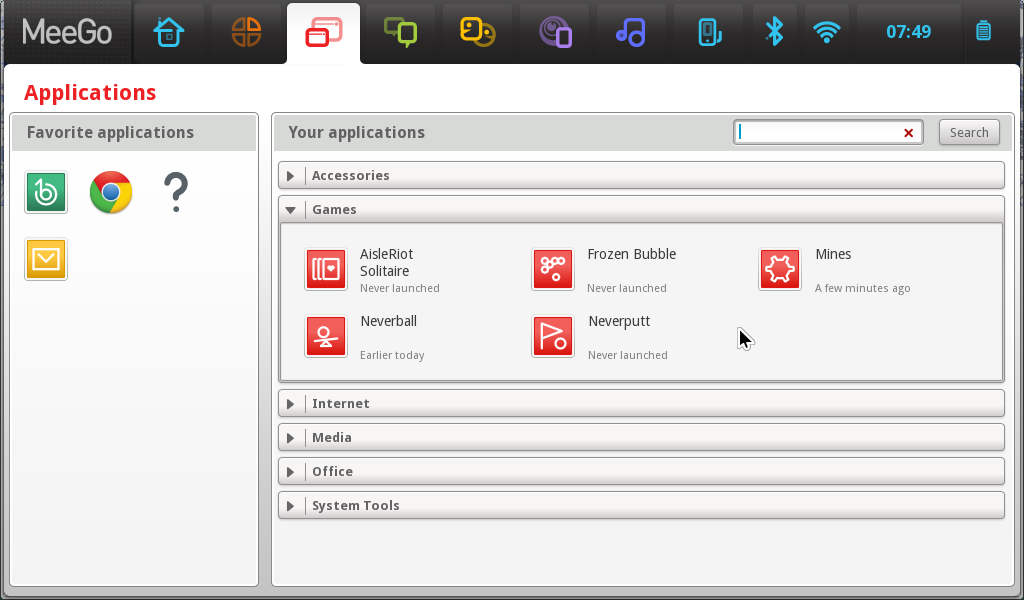This screenshot has height=600, width=1024.
Task: Launch the yellow mail favorite icon
Action: 46,259
